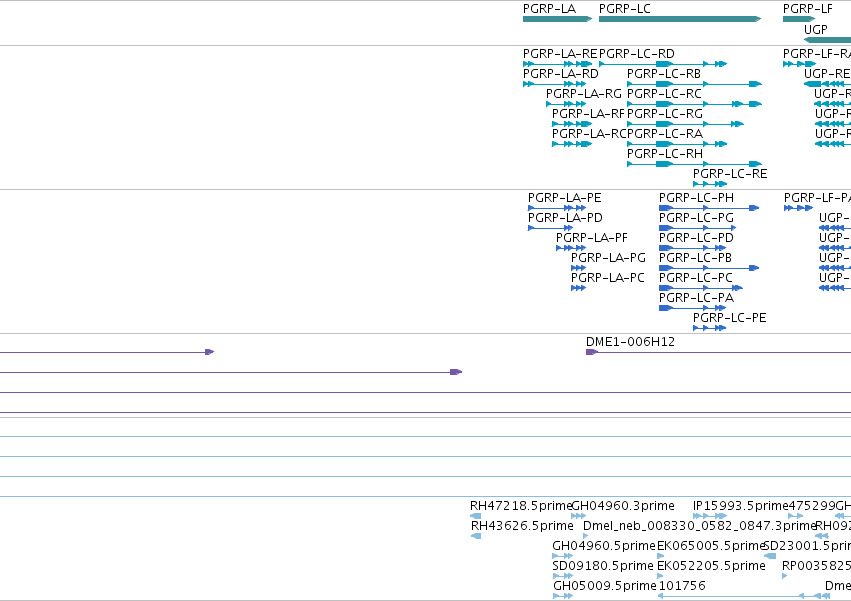Click the PGRP-LC gene bar
The image size is (851, 601).
click(680, 19)
